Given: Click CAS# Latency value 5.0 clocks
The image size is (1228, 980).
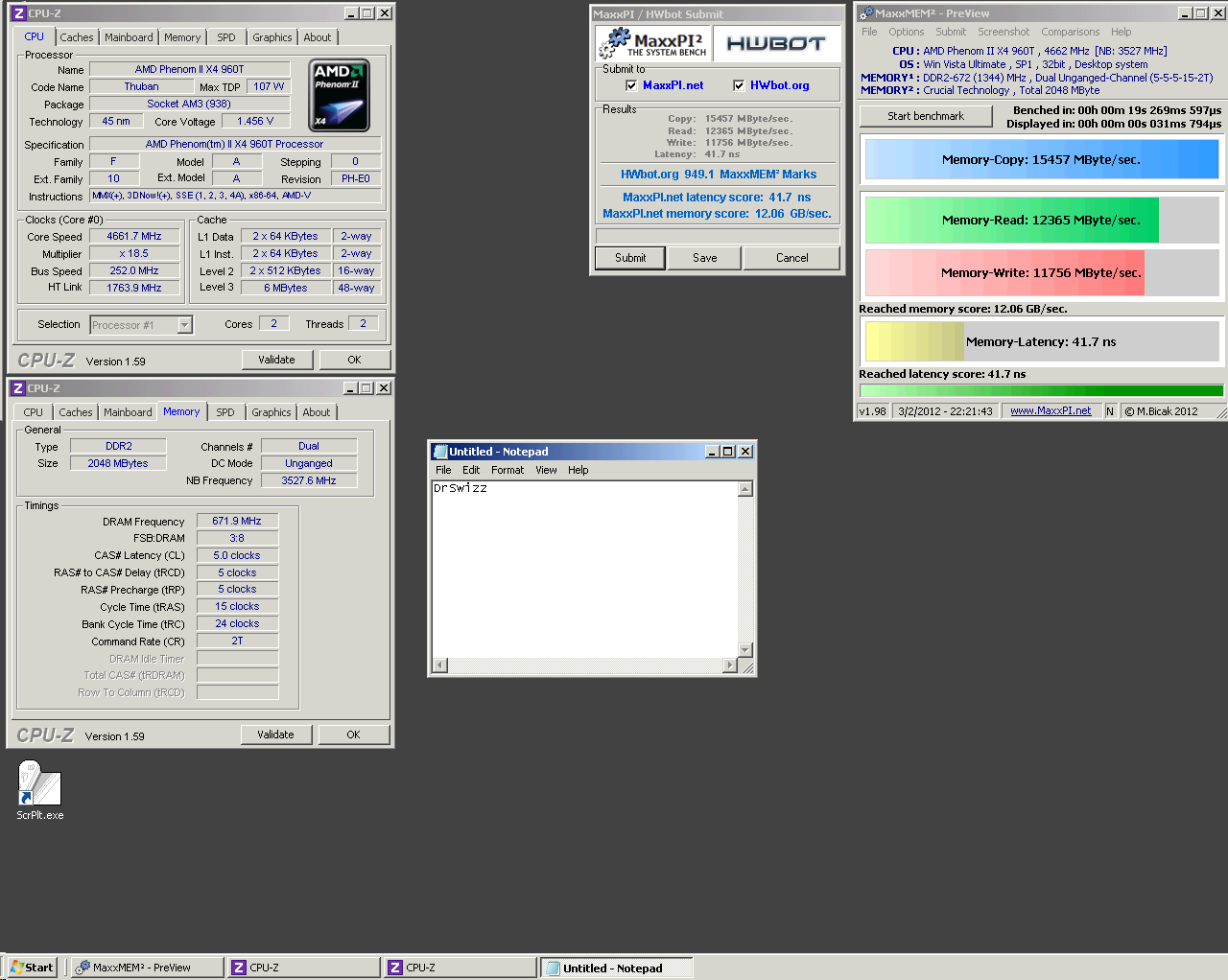Looking at the screenshot, I should click(237, 555).
